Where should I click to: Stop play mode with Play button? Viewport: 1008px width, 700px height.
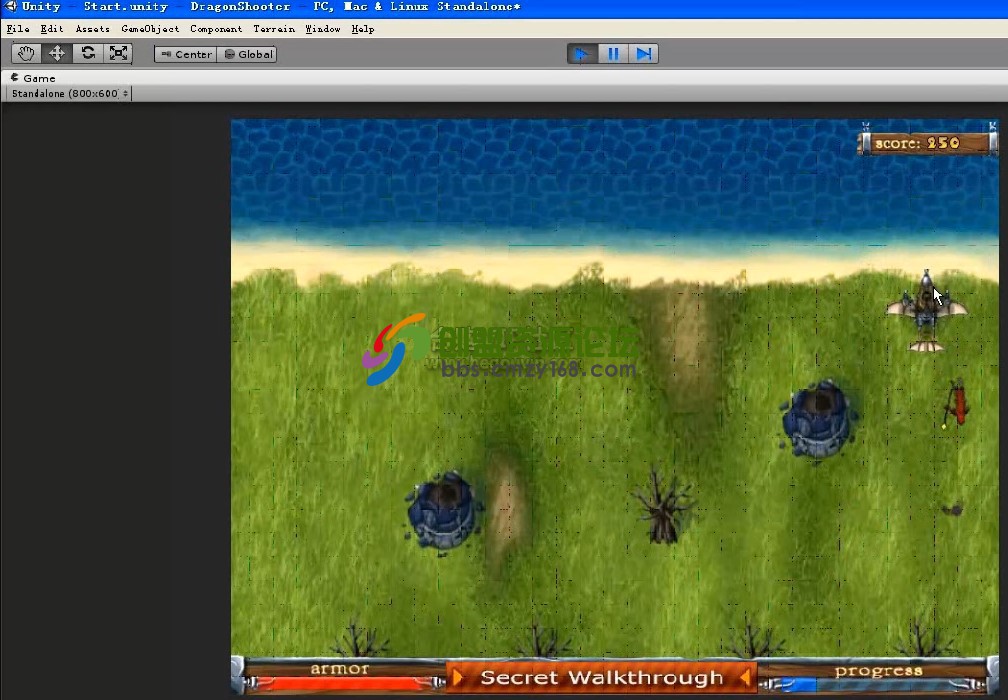[582, 54]
